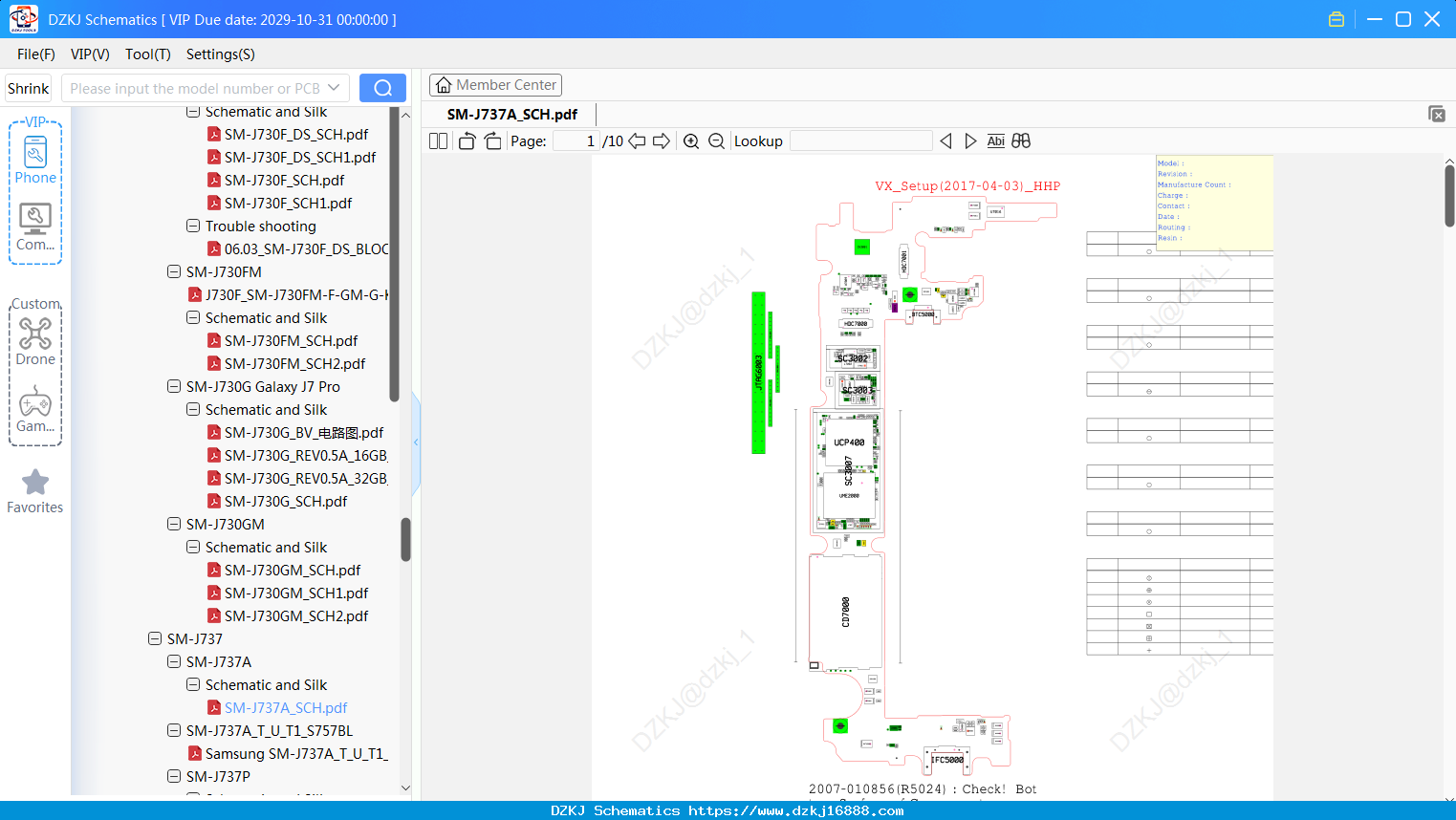
Task: Collapse the SM-J737A_T_U_T1_S757BL node
Action: (x=174, y=731)
